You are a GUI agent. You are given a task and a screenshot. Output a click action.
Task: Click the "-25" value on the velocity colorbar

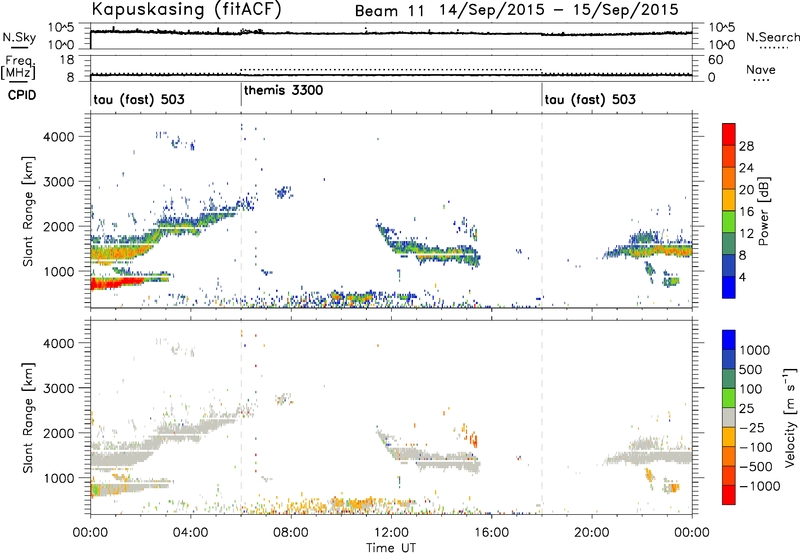[x=751, y=427]
